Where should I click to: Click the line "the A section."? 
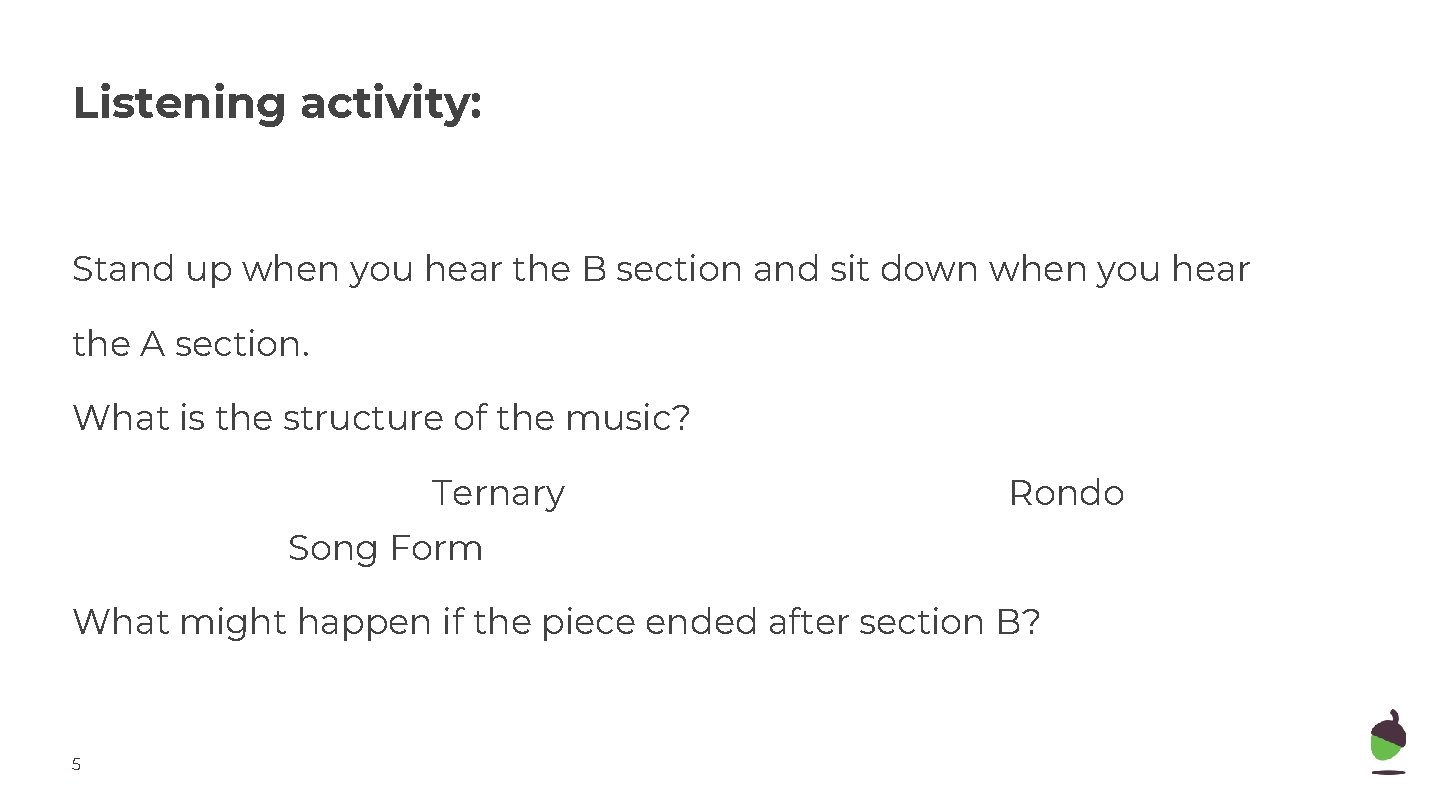pos(191,344)
